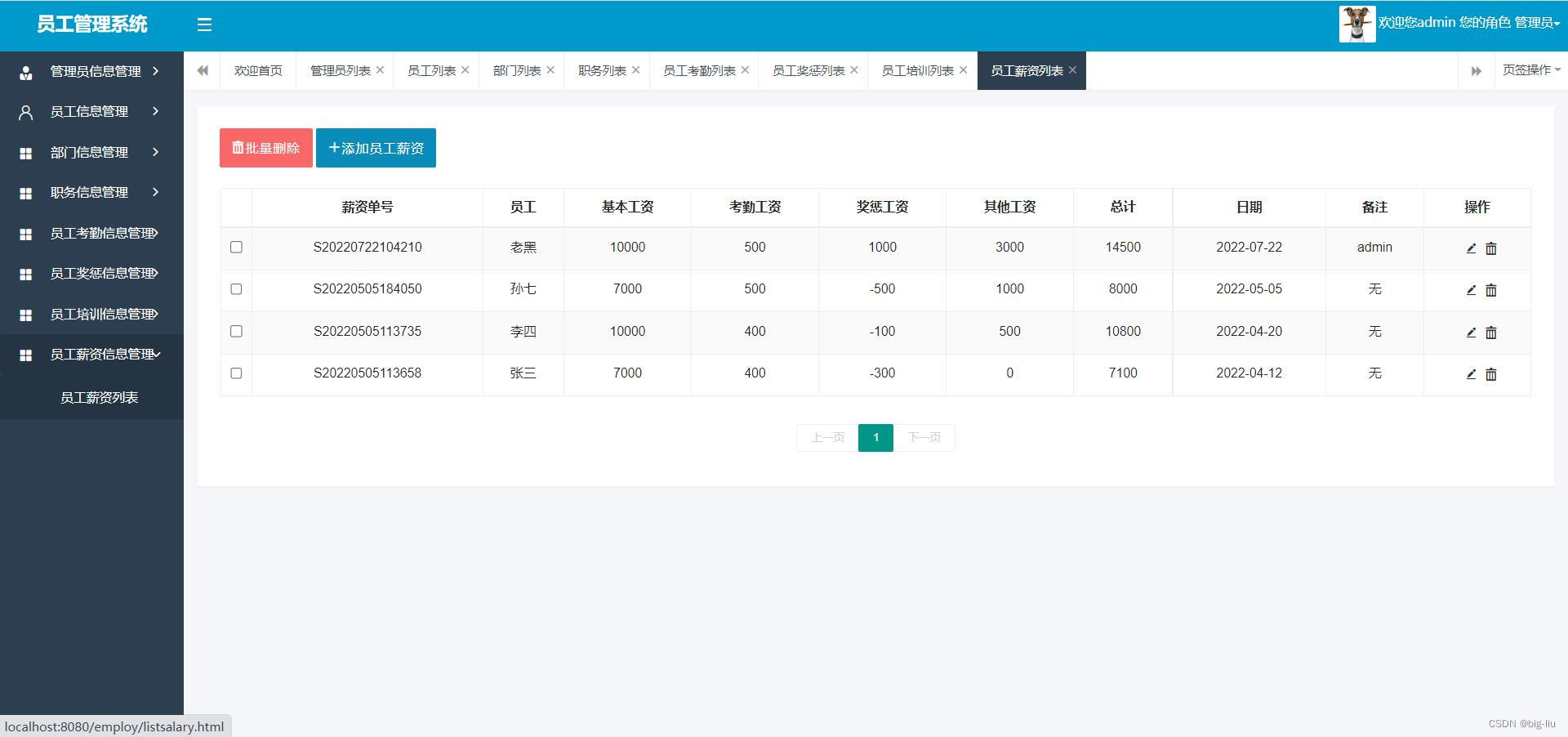Viewport: 1568px width, 737px height.
Task: Expand 管理员信息管理 in the sidebar
Action: click(x=91, y=72)
